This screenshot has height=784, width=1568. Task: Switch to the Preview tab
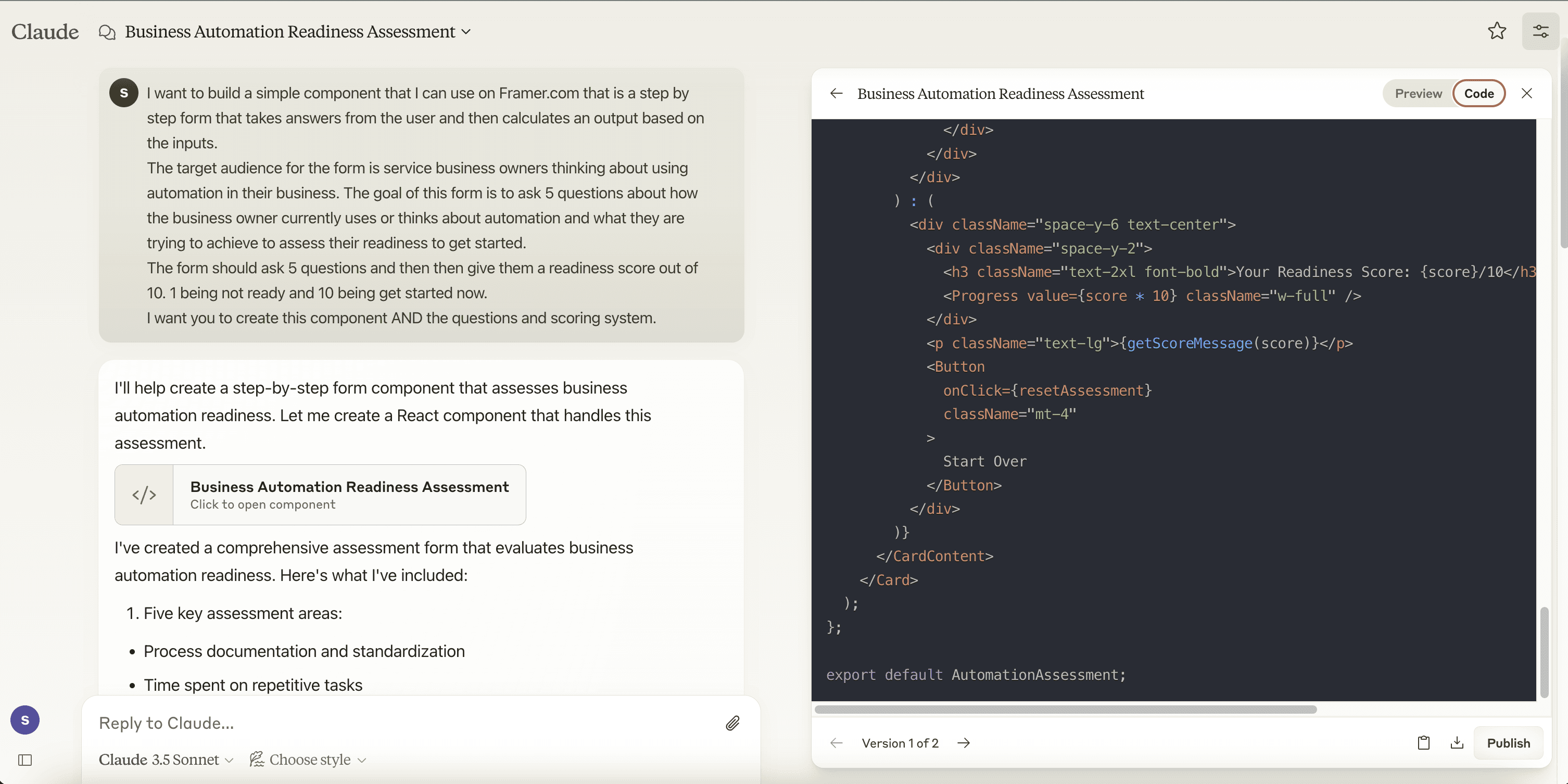coord(1418,93)
